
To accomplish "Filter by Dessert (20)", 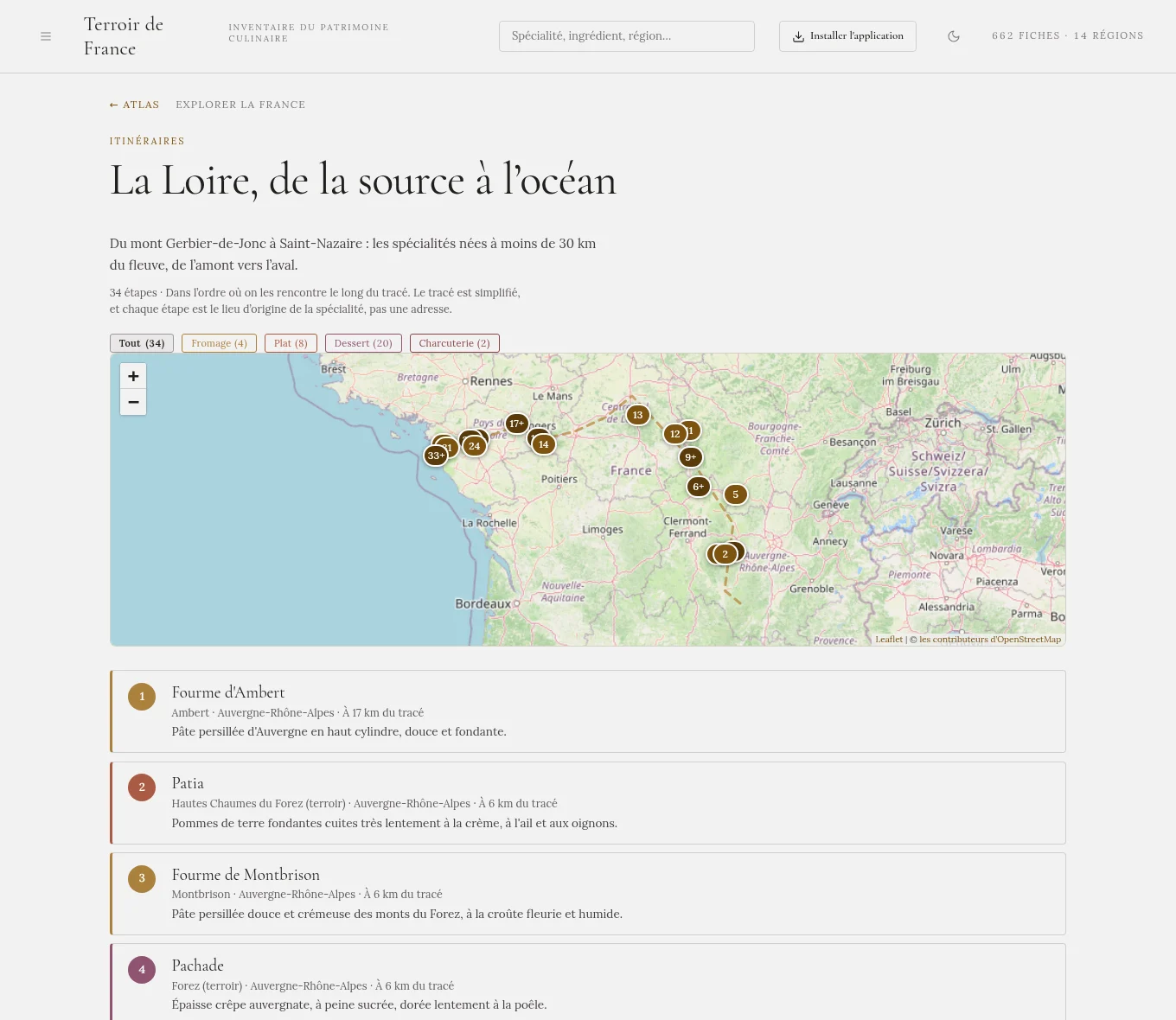I will coord(363,343).
